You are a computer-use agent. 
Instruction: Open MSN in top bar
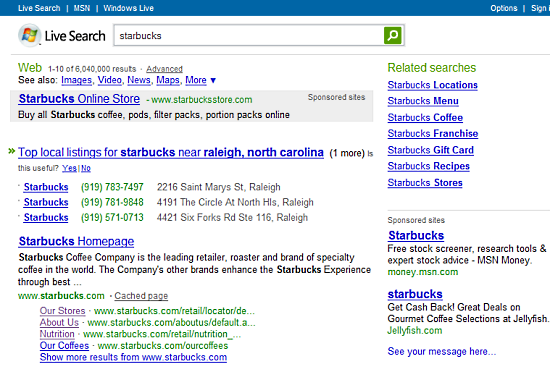[x=82, y=8]
